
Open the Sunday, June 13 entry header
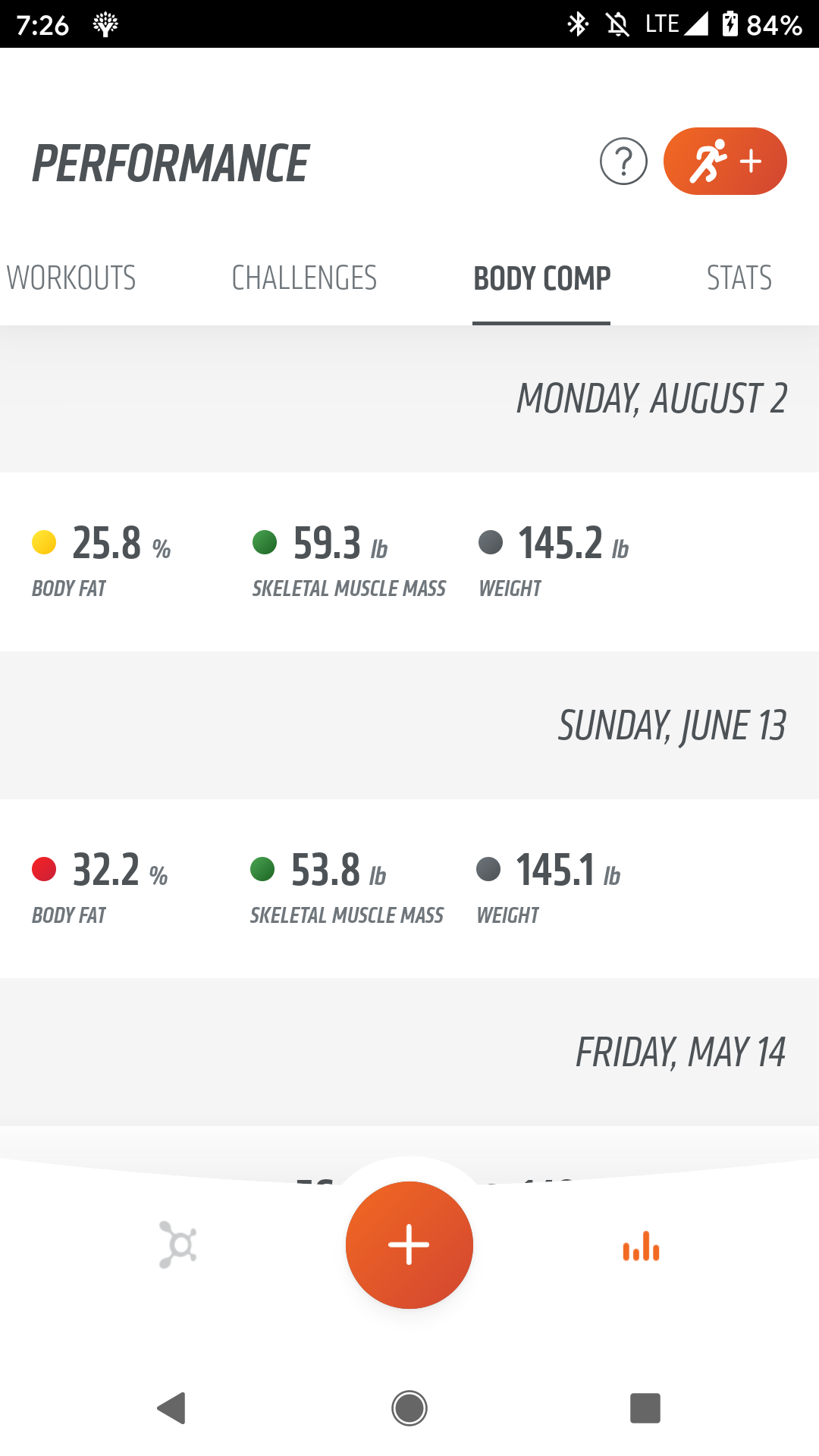[x=672, y=726]
